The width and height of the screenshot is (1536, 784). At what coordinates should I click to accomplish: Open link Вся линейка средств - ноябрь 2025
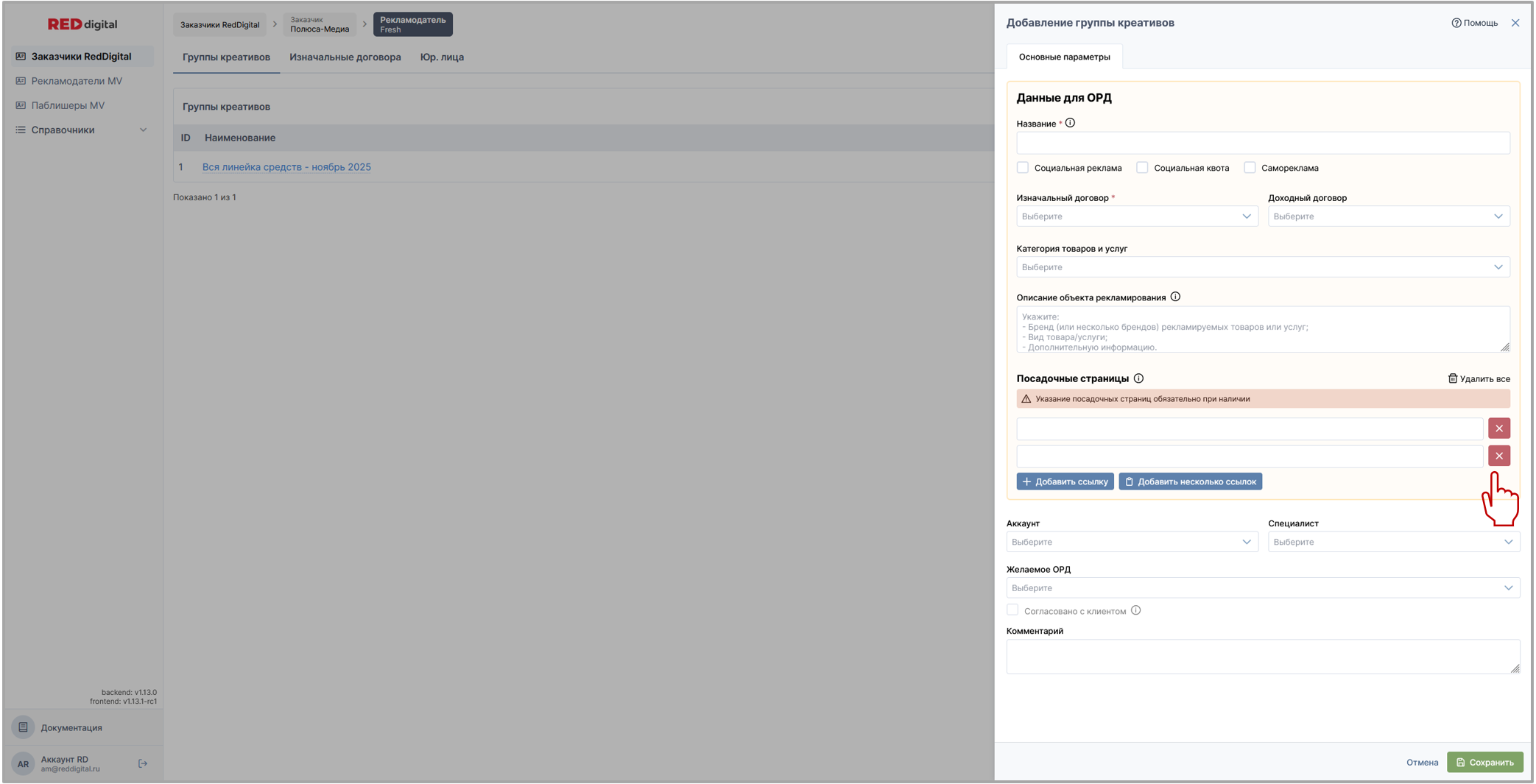[286, 167]
